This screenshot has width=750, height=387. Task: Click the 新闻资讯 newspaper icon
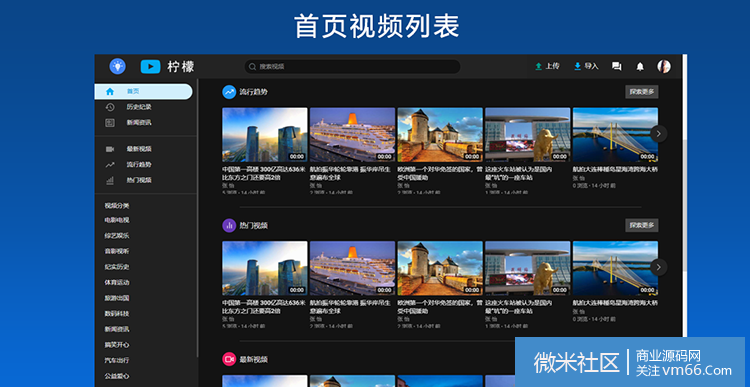(x=110, y=123)
